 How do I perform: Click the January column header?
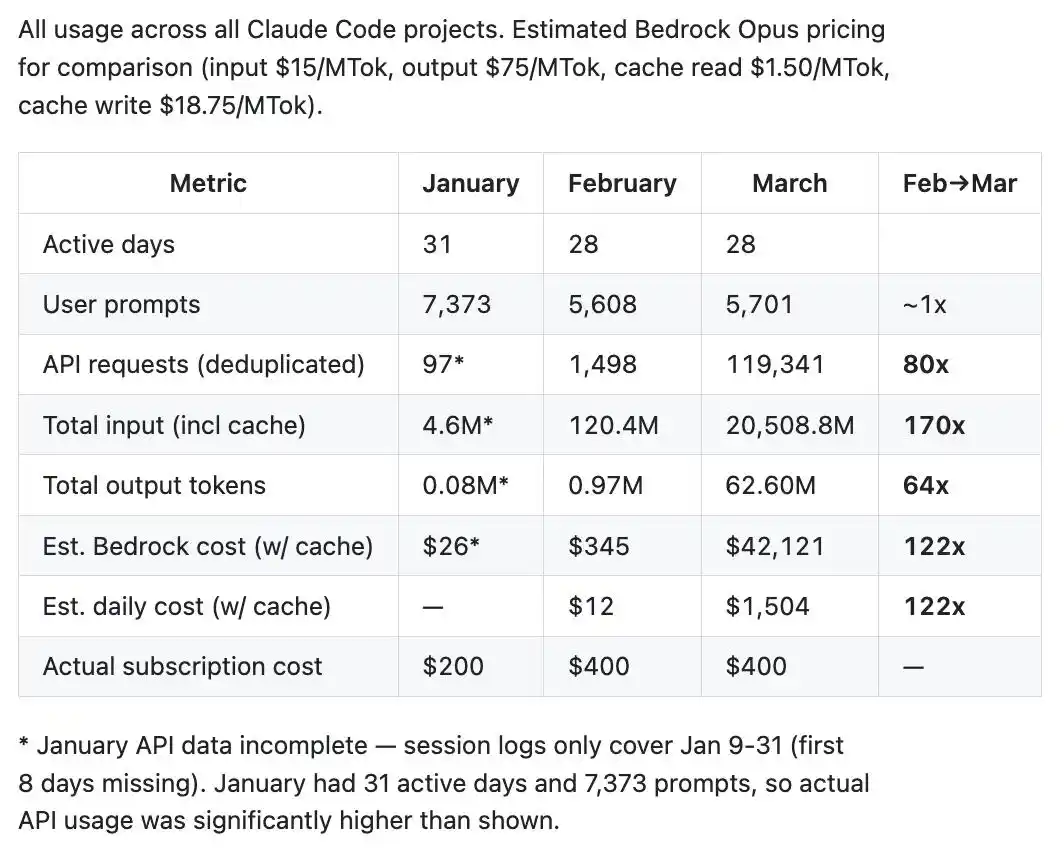click(470, 183)
